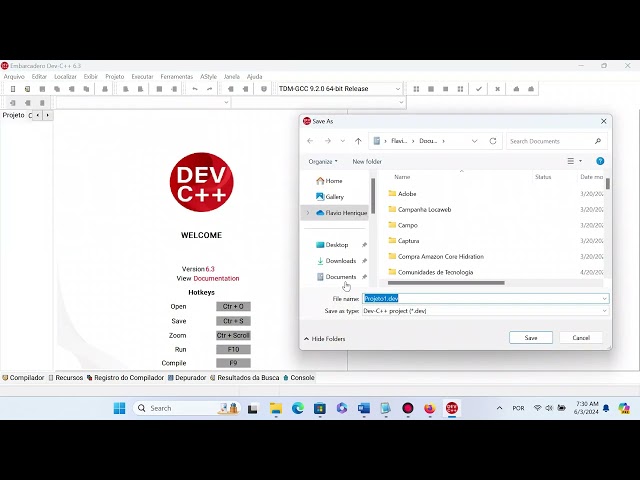Click the Redo arrow in toolbar
This screenshot has width=640, height=480.
(209, 89)
